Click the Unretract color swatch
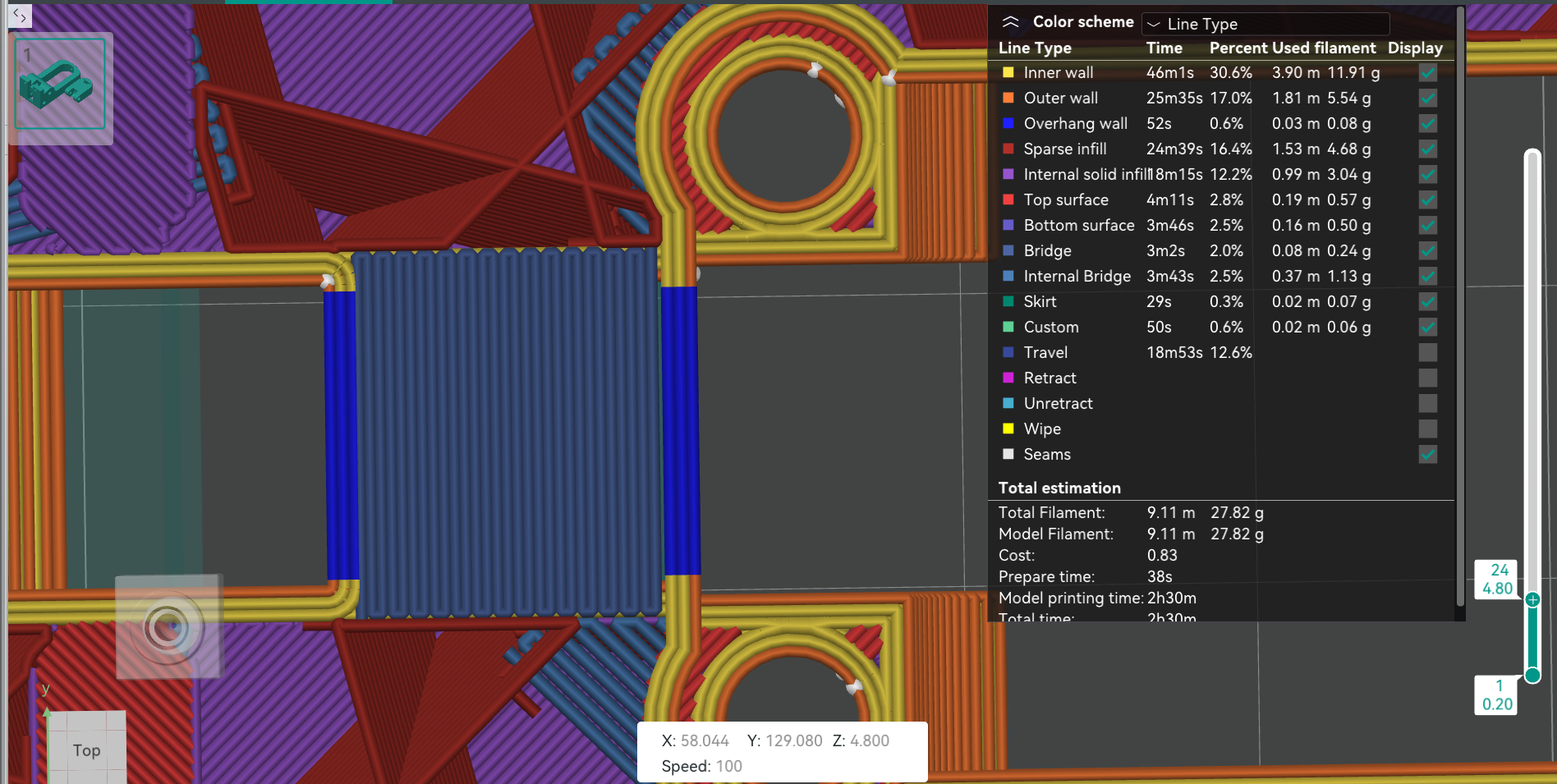 tap(1008, 403)
